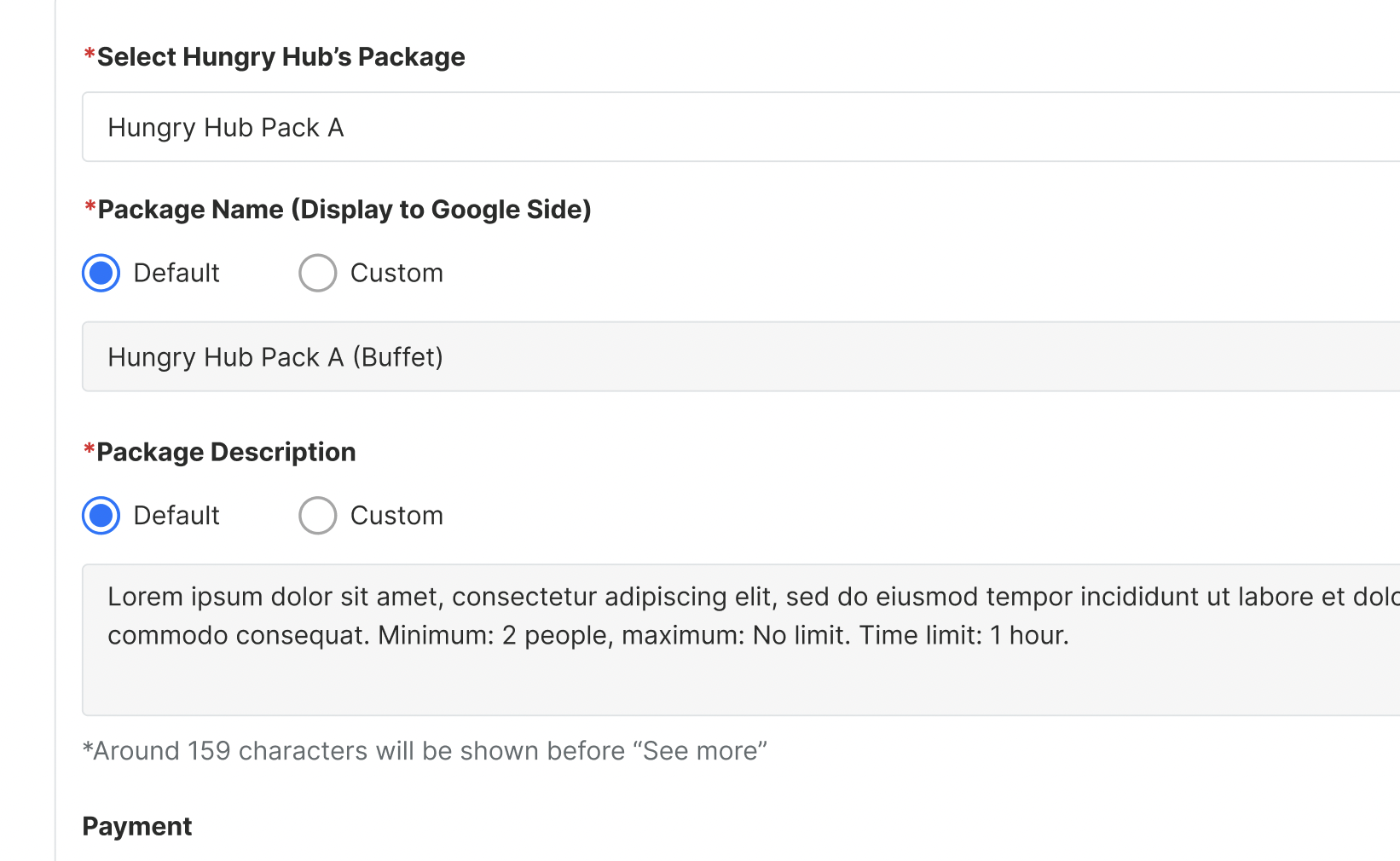Click the red asterisk before Package Description

tap(89, 449)
